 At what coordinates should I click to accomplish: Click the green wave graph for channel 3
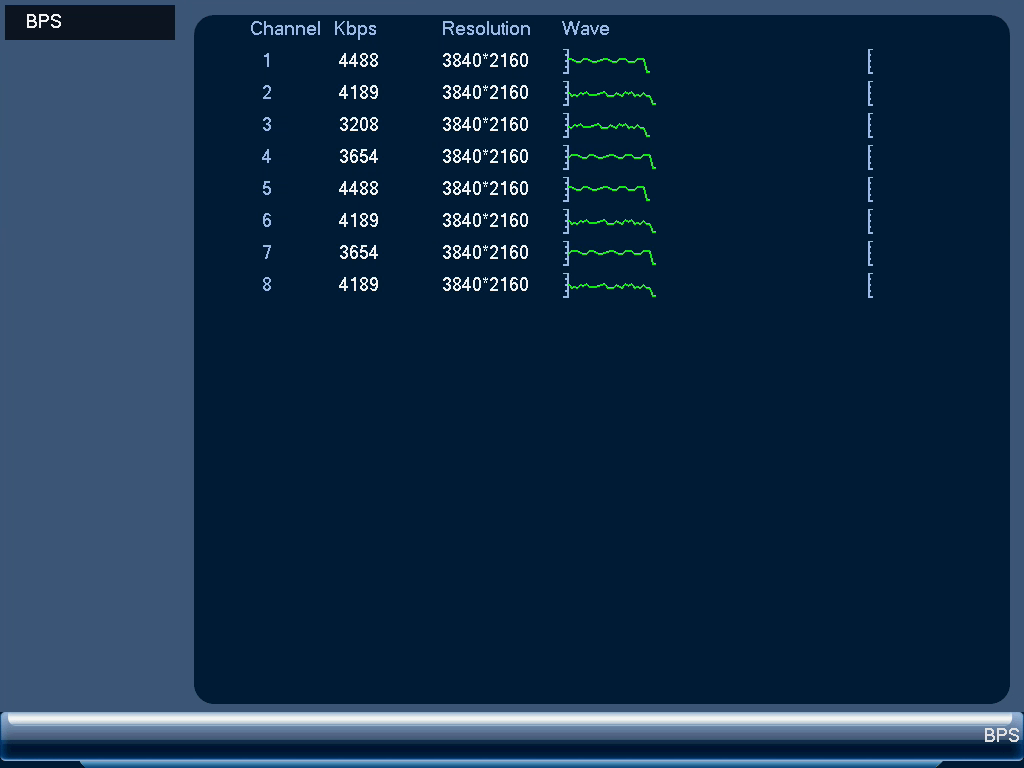click(609, 128)
